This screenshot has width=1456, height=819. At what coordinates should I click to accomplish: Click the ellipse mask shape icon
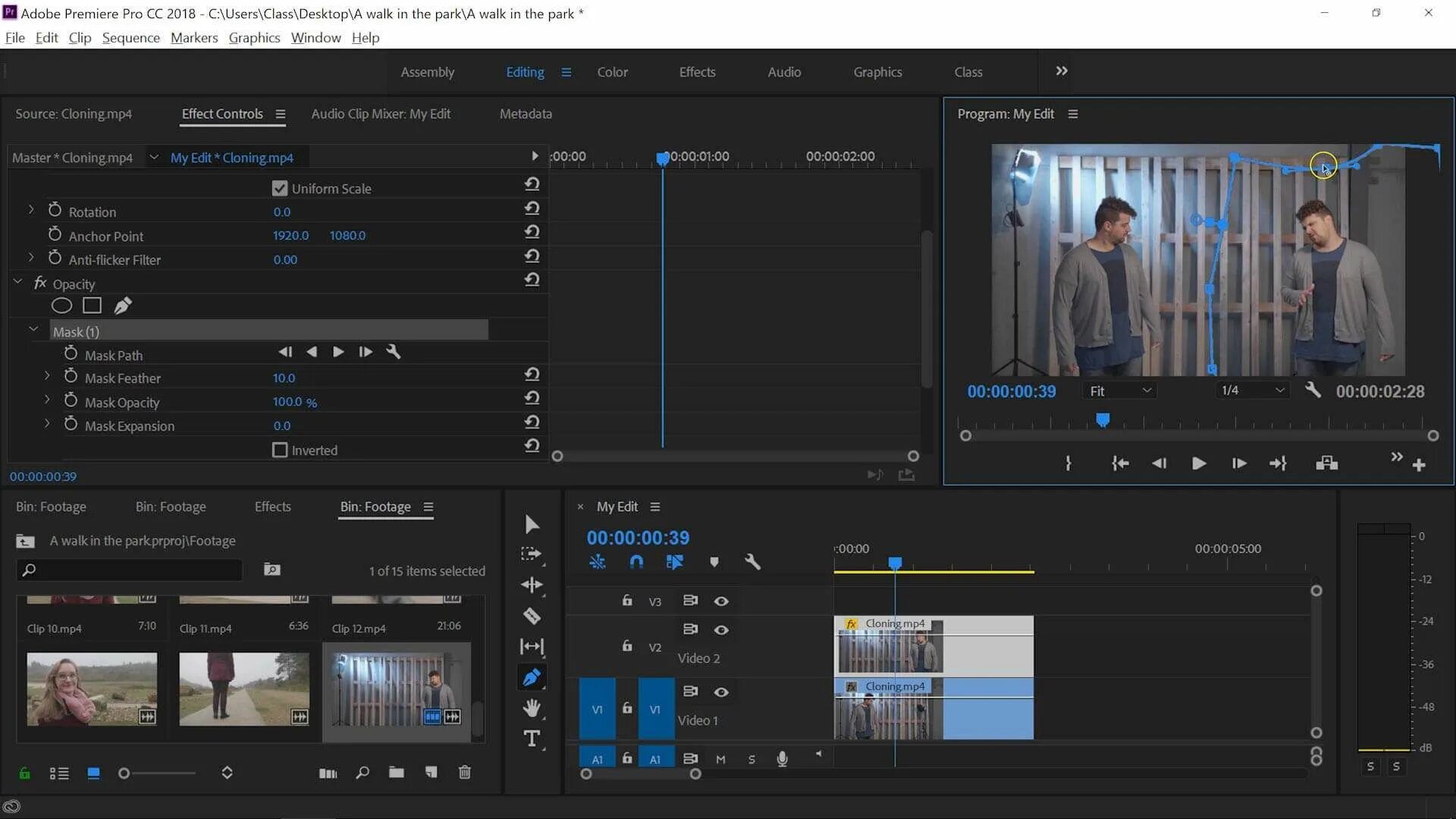61,306
